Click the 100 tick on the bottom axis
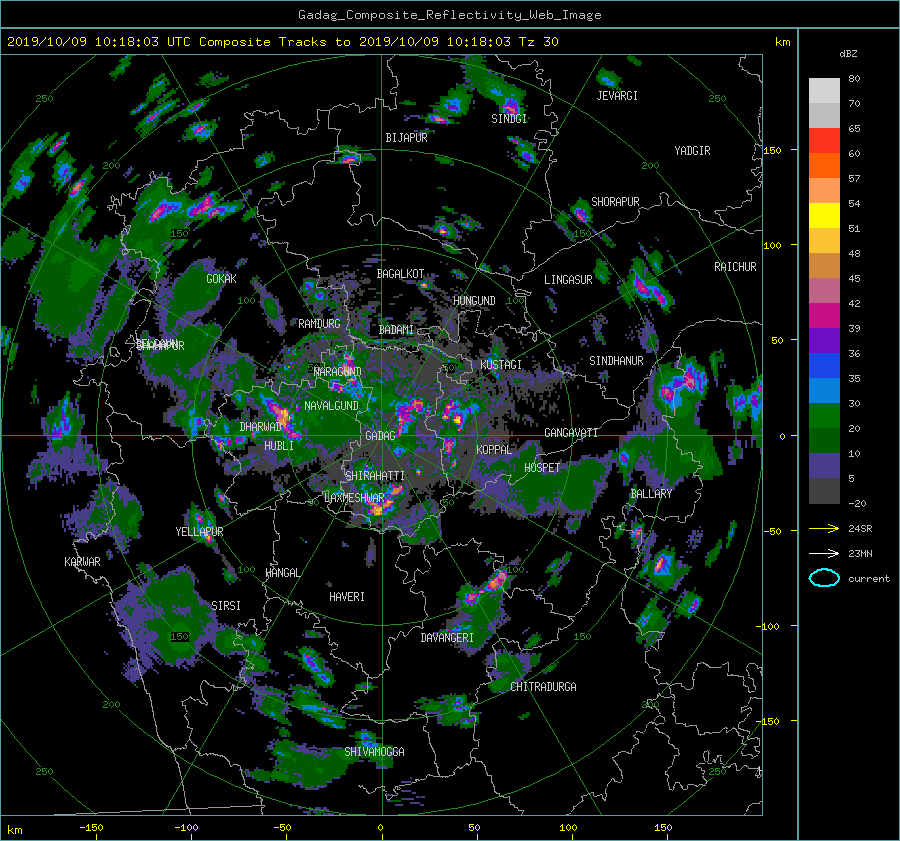 568,827
